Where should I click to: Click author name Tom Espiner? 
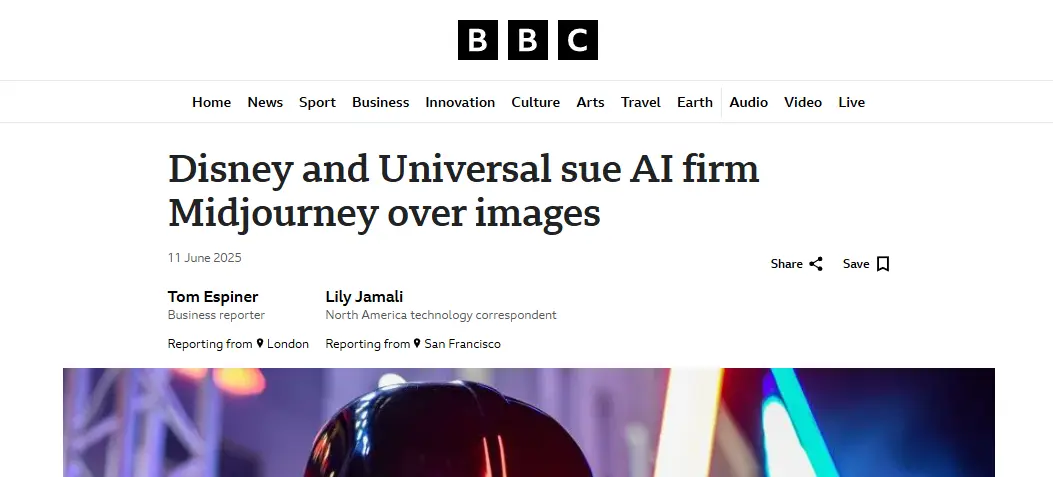coord(213,296)
